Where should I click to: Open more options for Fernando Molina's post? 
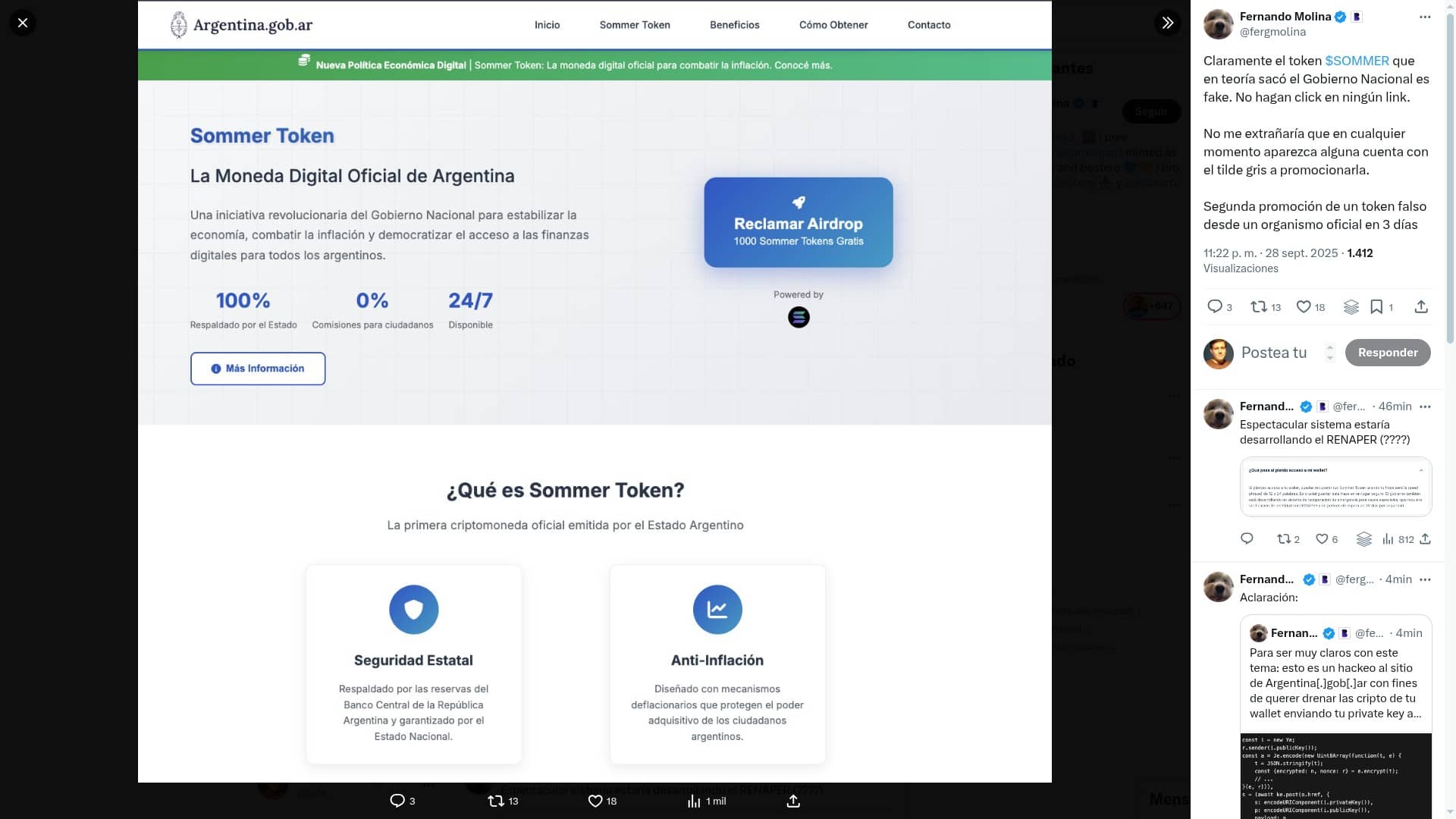pos(1425,17)
